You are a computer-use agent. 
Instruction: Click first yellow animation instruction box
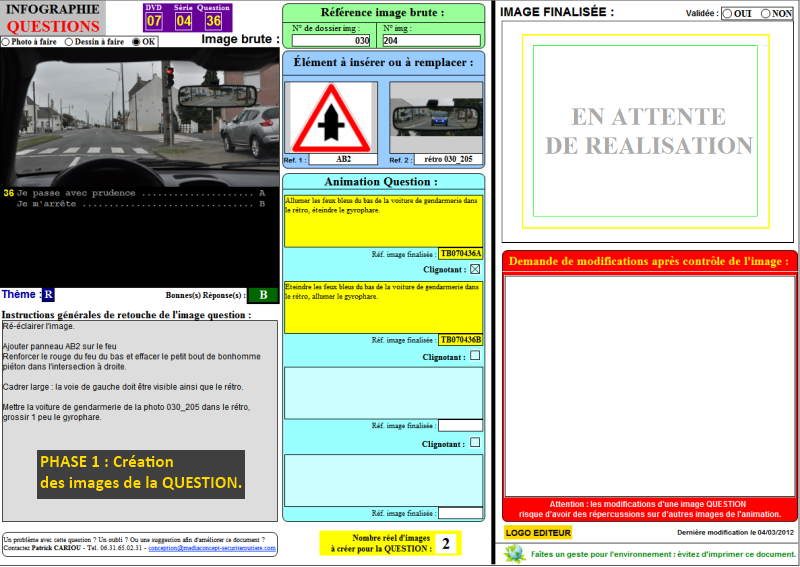point(383,221)
